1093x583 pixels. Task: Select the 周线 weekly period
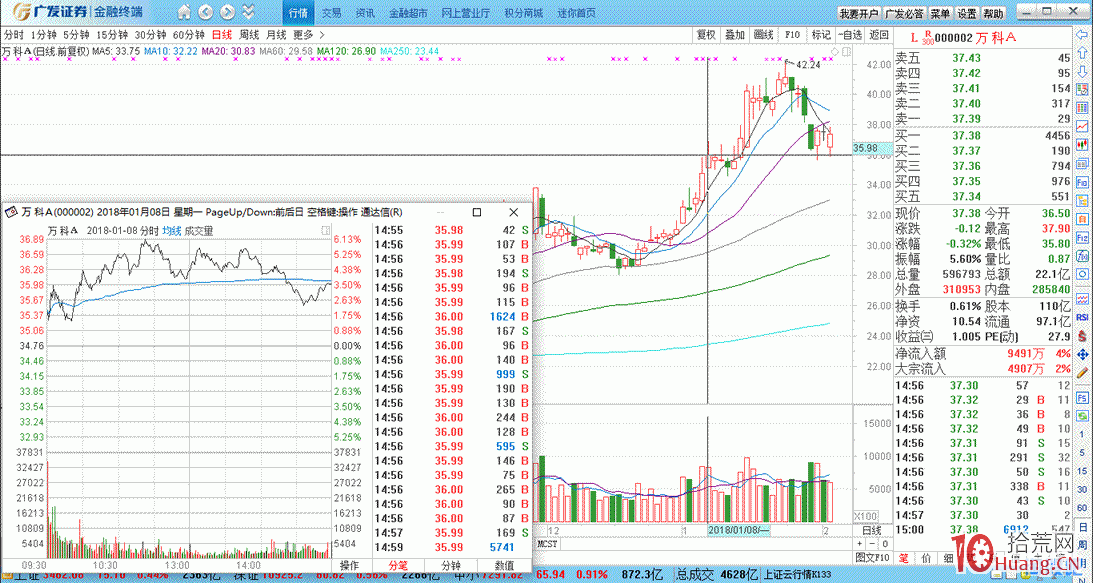coord(250,35)
